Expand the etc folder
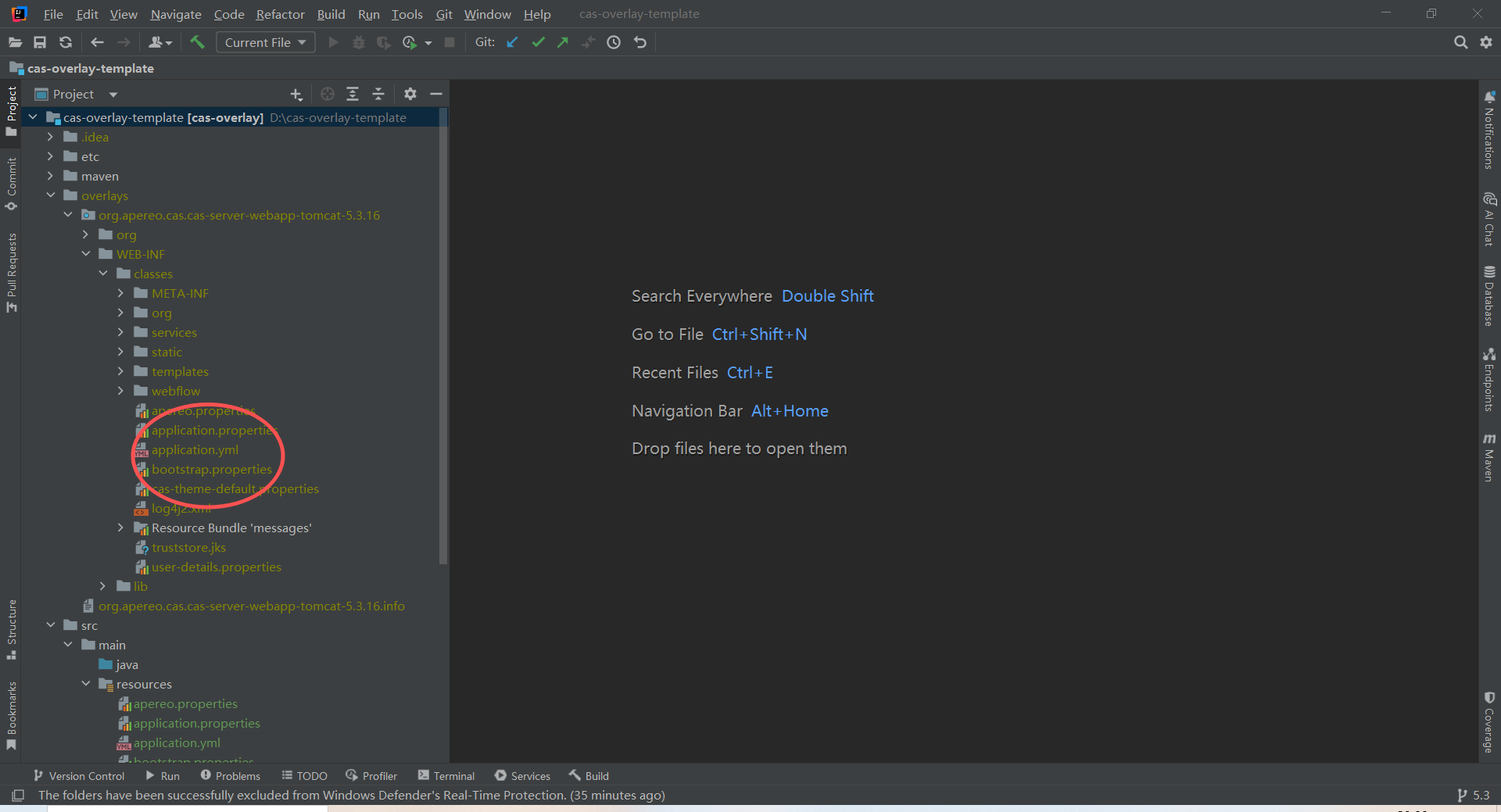The width and height of the screenshot is (1501, 812). pos(50,156)
